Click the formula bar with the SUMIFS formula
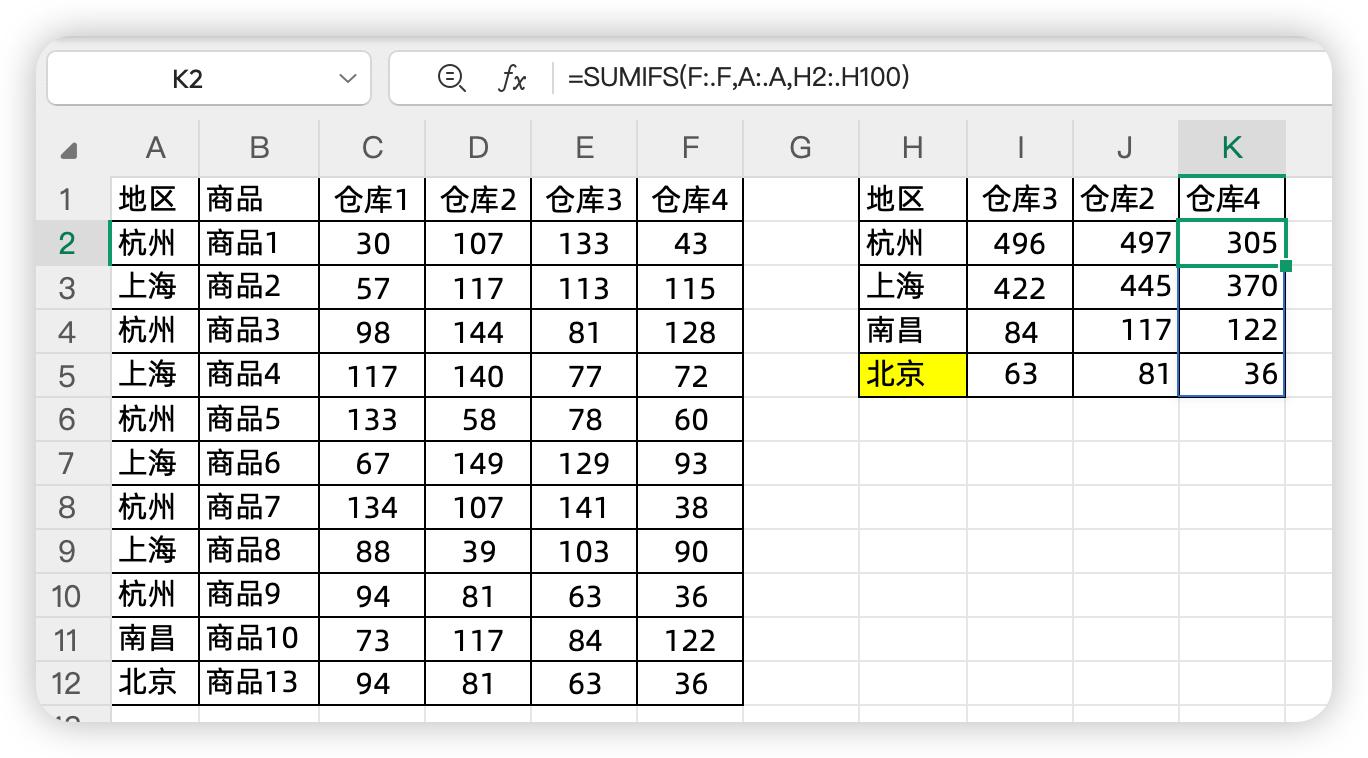Image resolution: width=1368 pixels, height=758 pixels. click(x=860, y=78)
